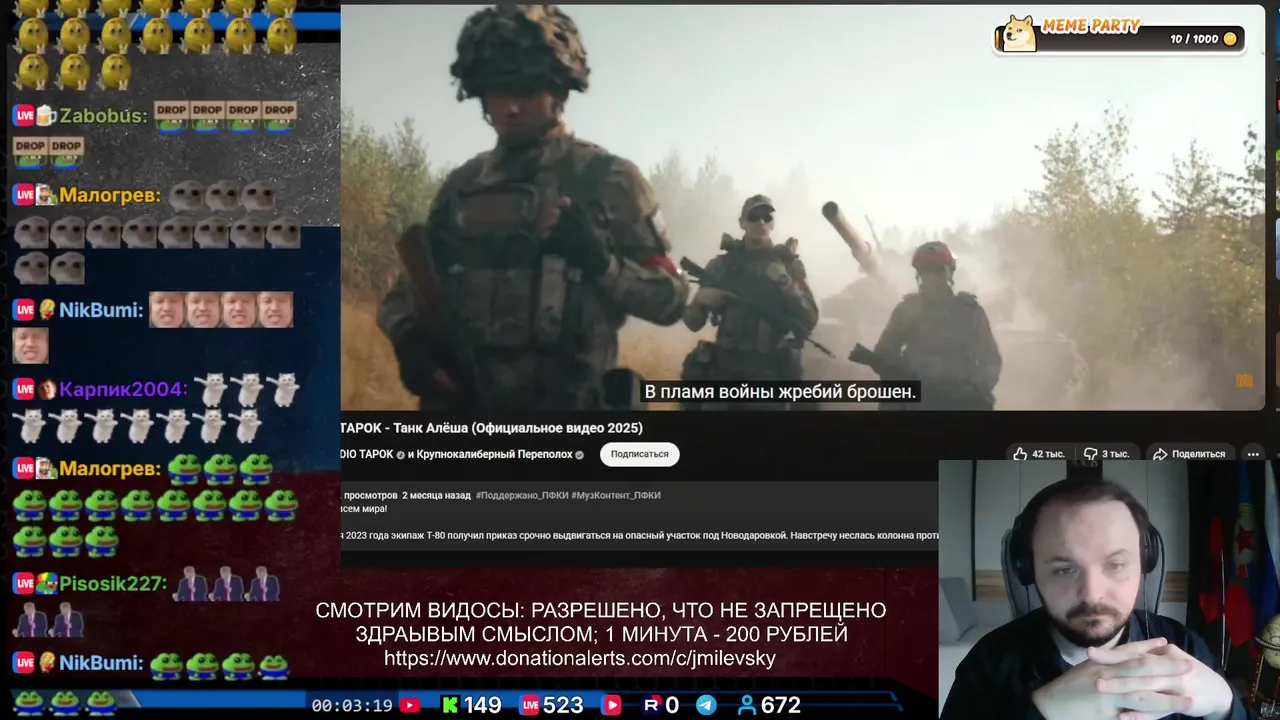
Task: Click the '10 / 1000' counter value
Action: pos(1194,39)
